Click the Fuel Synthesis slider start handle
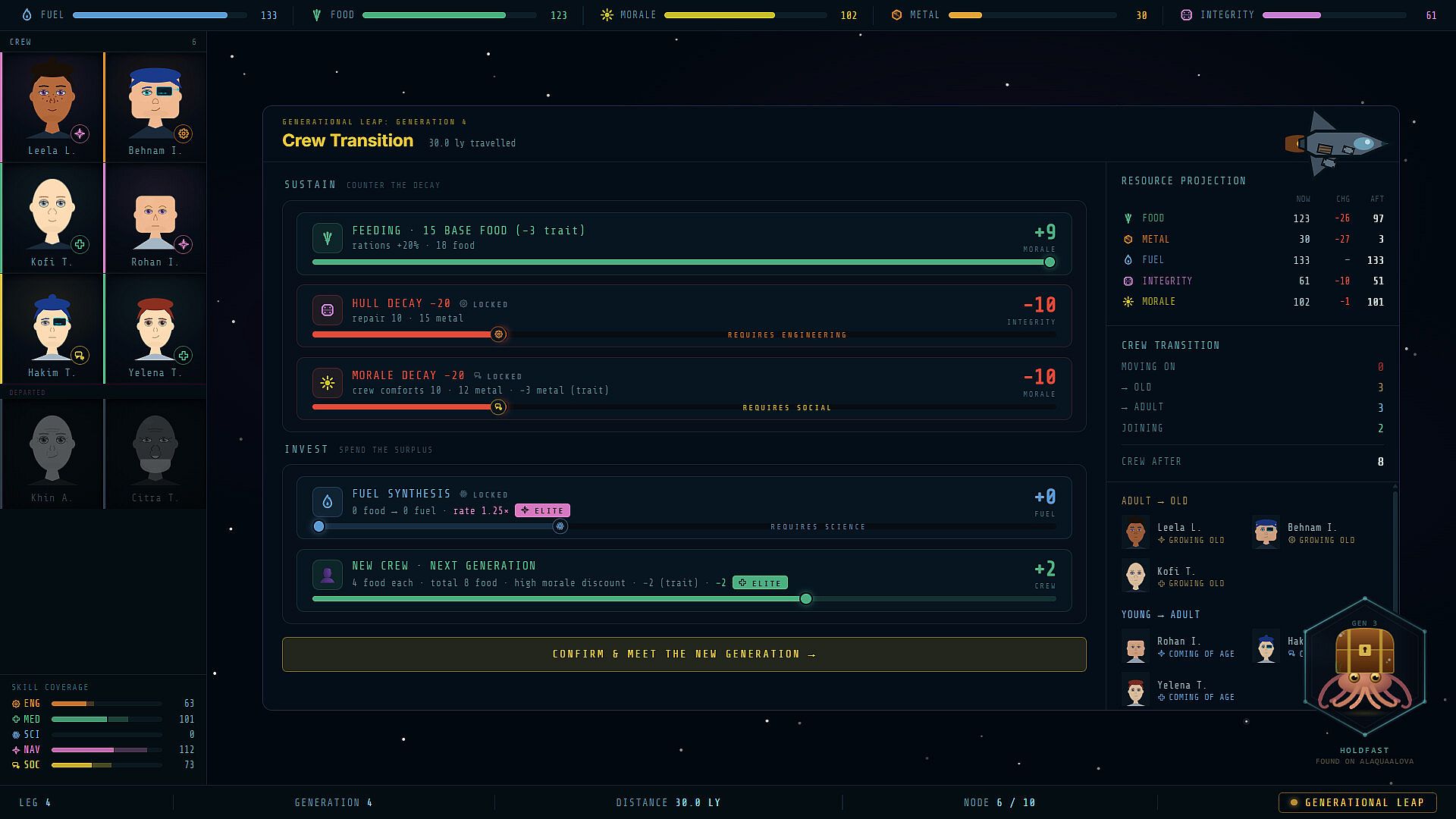Viewport: 1456px width, 819px height. [x=319, y=526]
